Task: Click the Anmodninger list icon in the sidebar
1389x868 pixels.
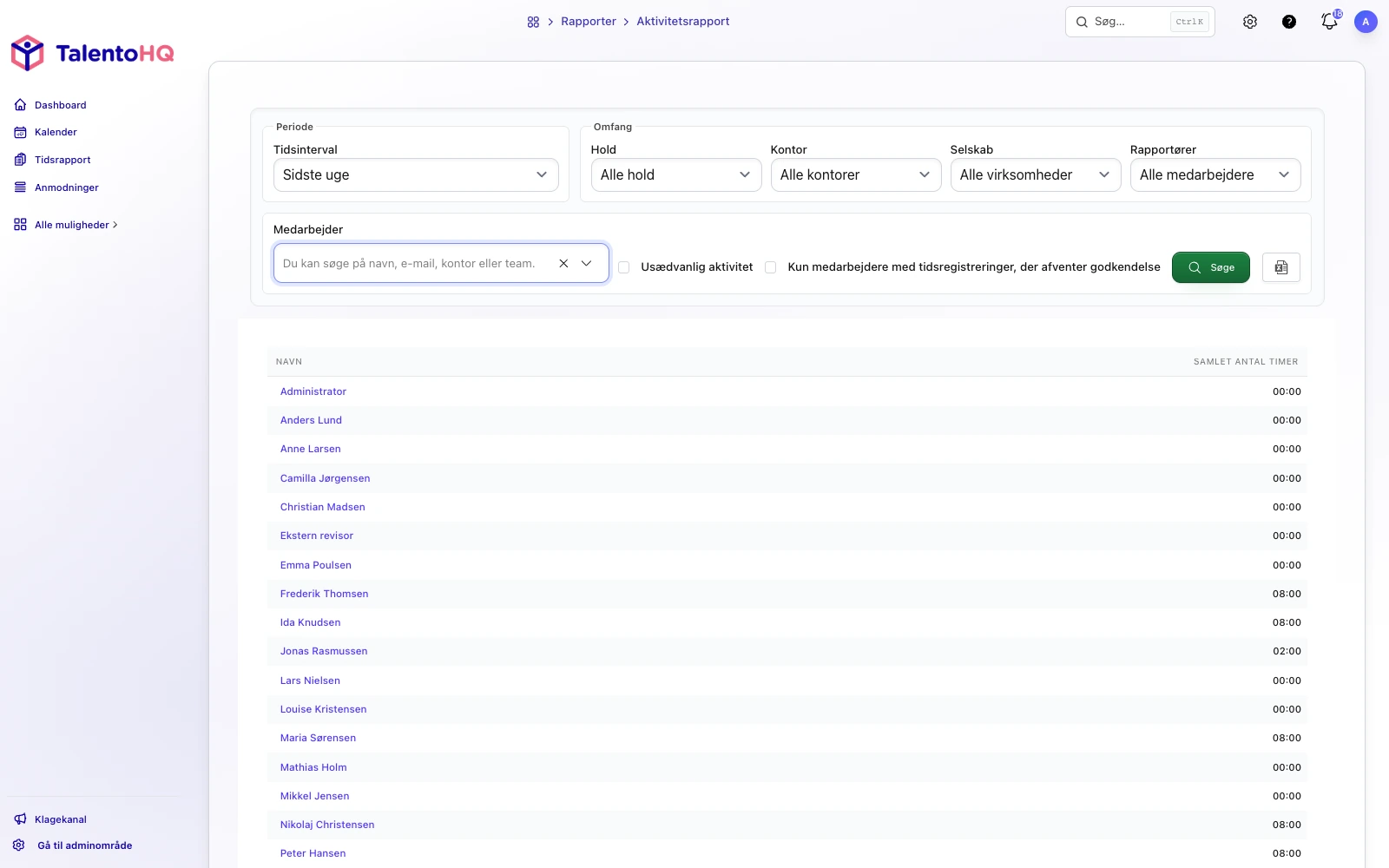Action: point(20,187)
